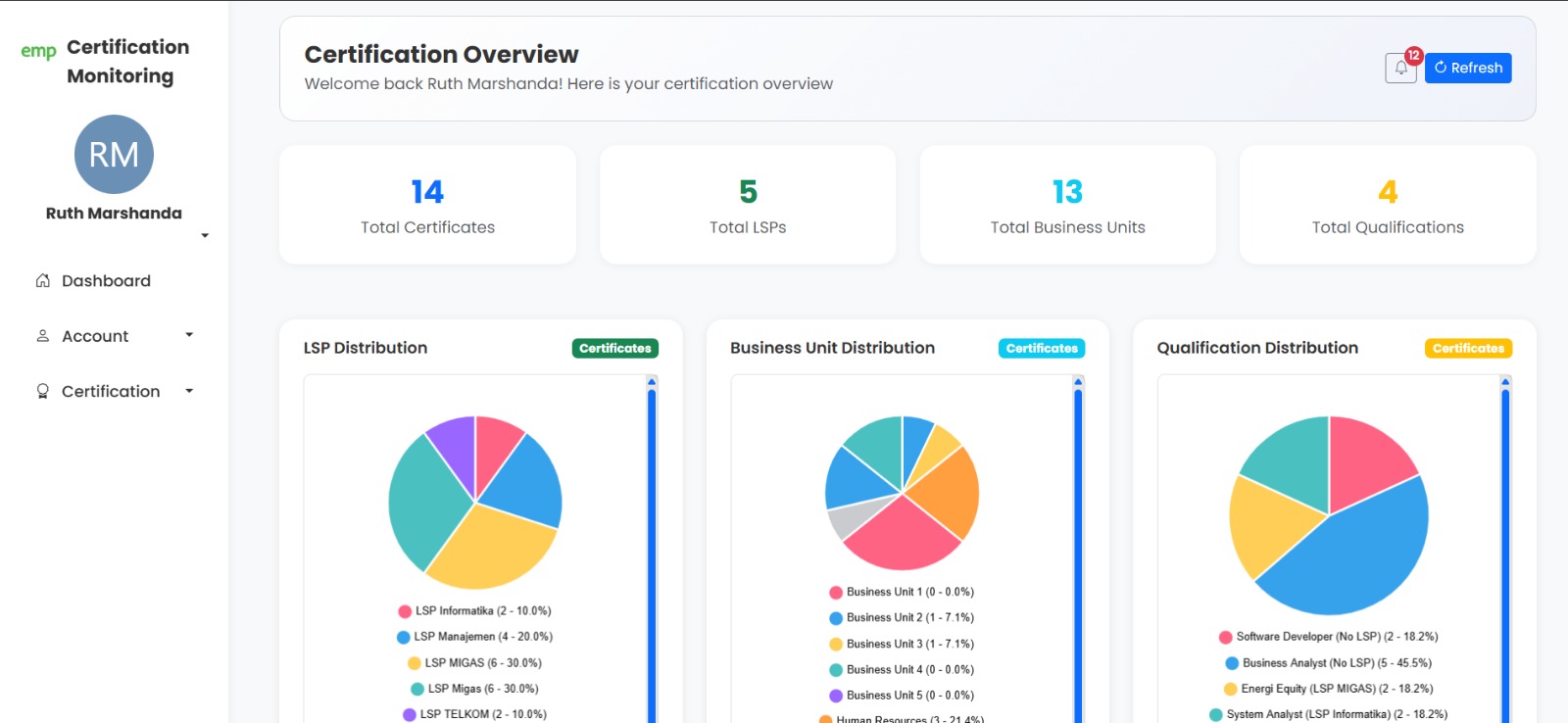
Task: Toggle LSP Manajemen legend item
Action: (x=474, y=637)
